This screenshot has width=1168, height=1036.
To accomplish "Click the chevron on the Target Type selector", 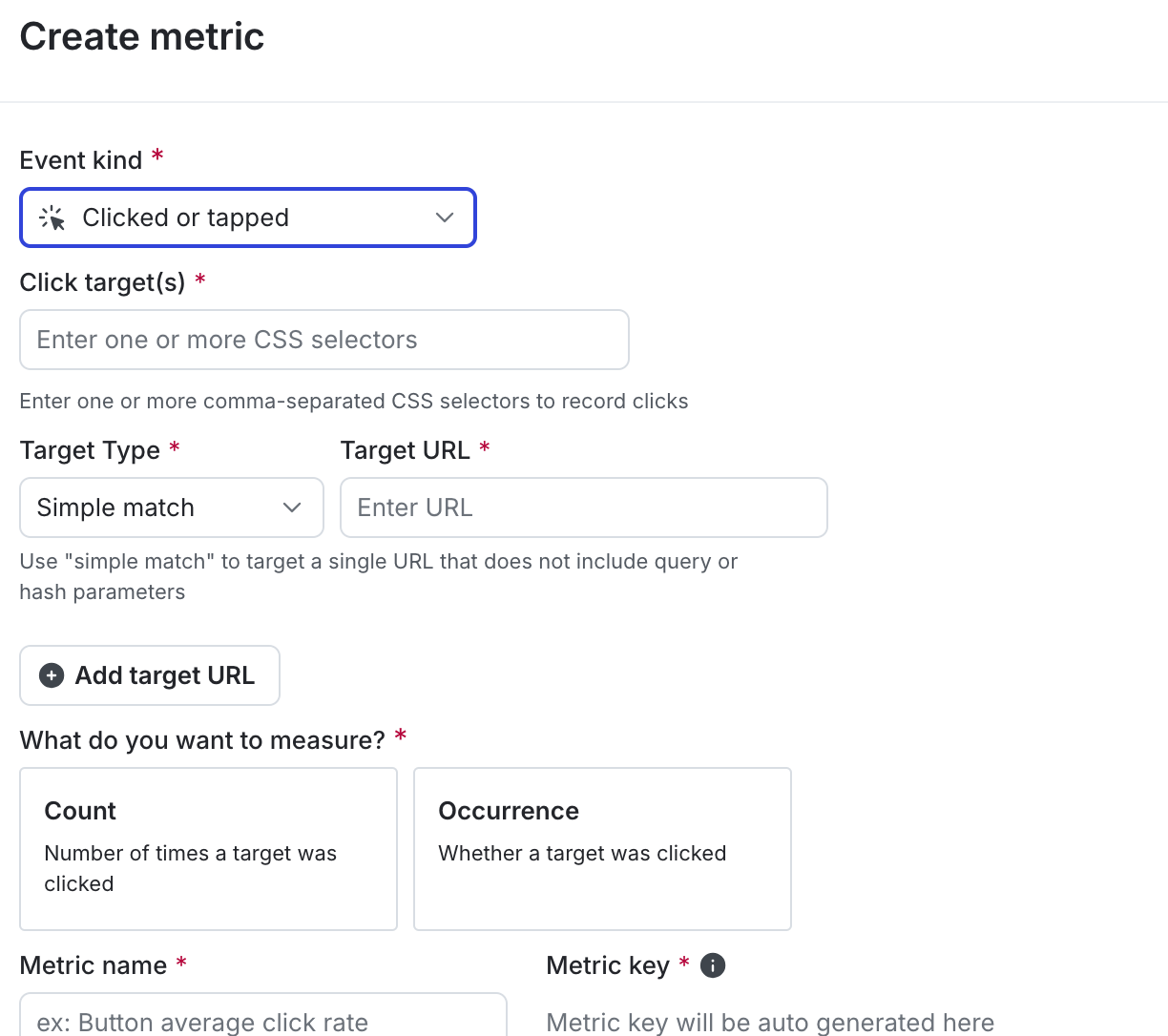I will point(291,508).
